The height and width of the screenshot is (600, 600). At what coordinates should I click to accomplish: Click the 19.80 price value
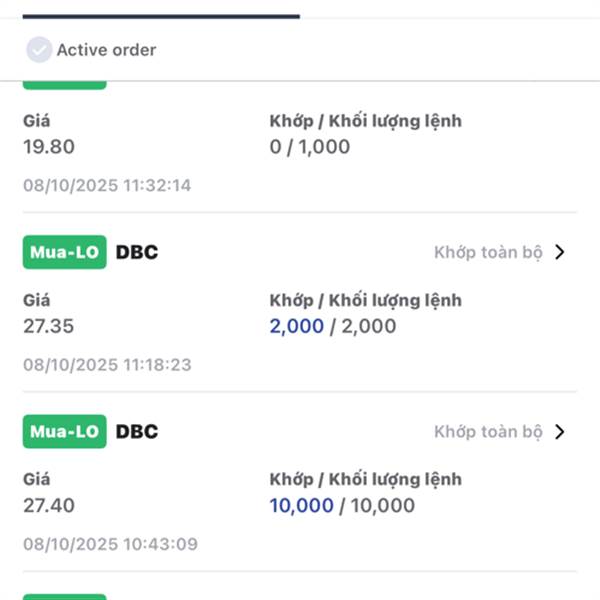tap(49, 147)
